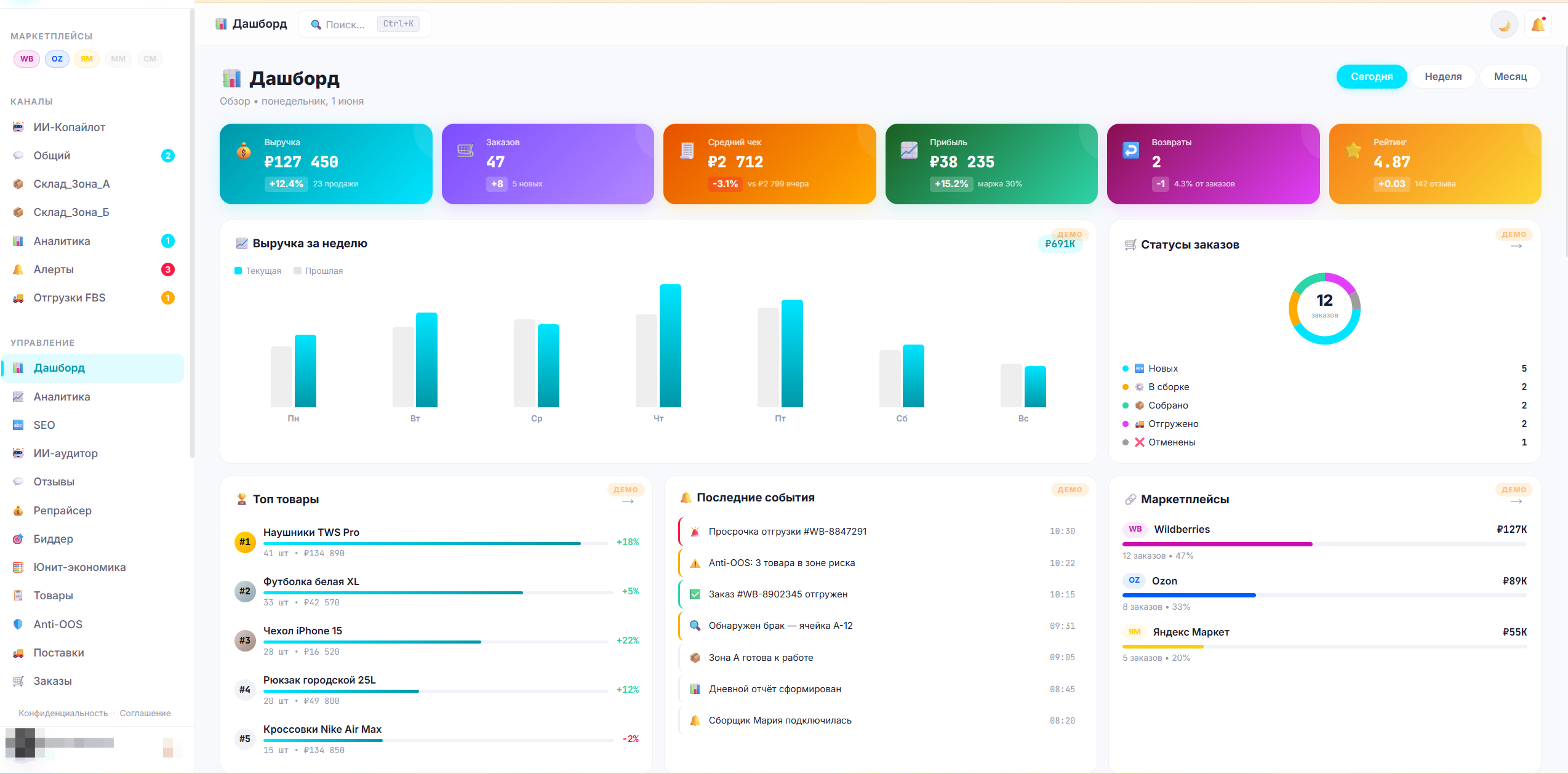Open Аналитика under the Управление section
The height and width of the screenshot is (774, 1568).
(x=94, y=397)
